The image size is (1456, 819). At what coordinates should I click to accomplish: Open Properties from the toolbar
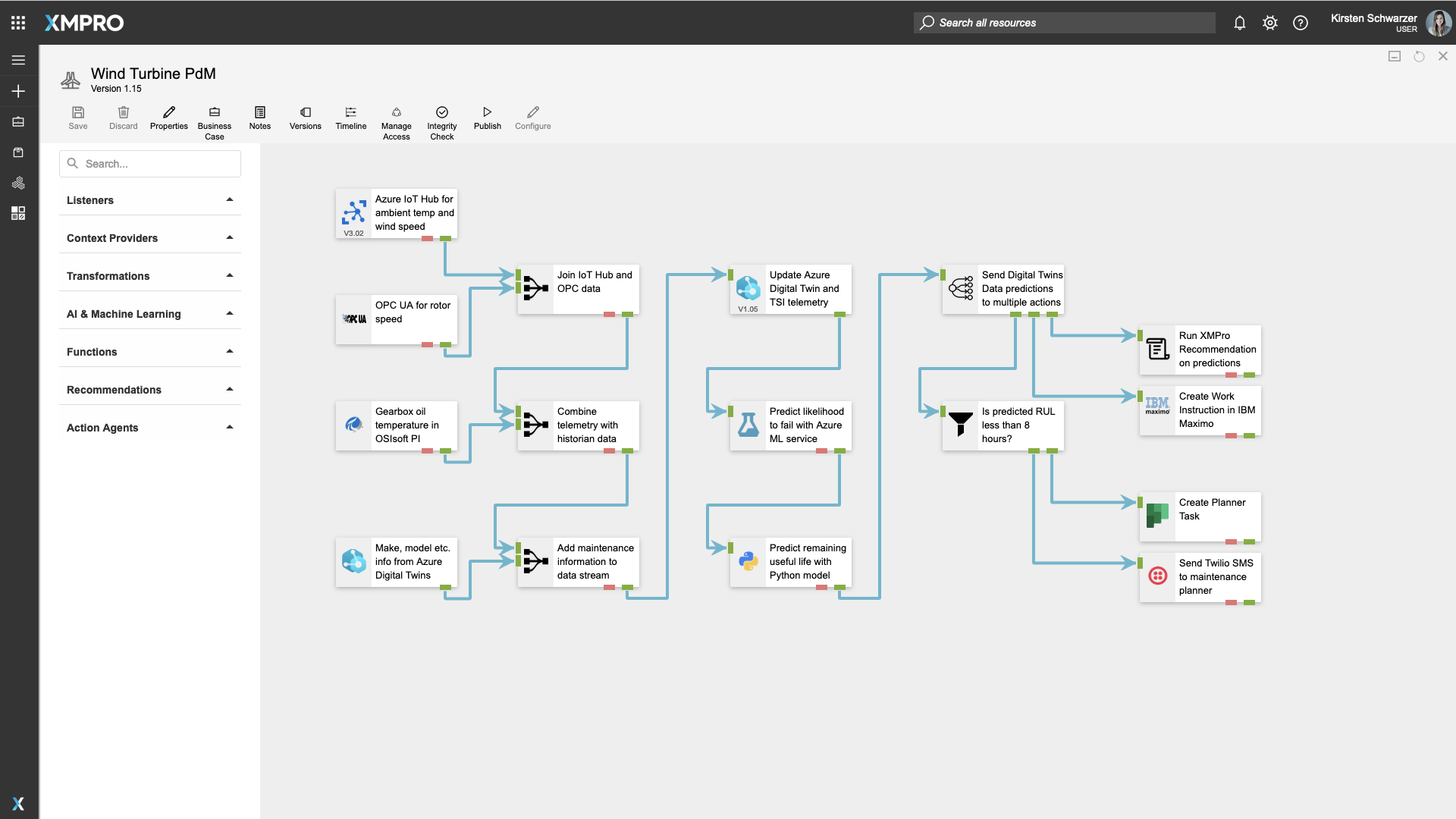169,118
